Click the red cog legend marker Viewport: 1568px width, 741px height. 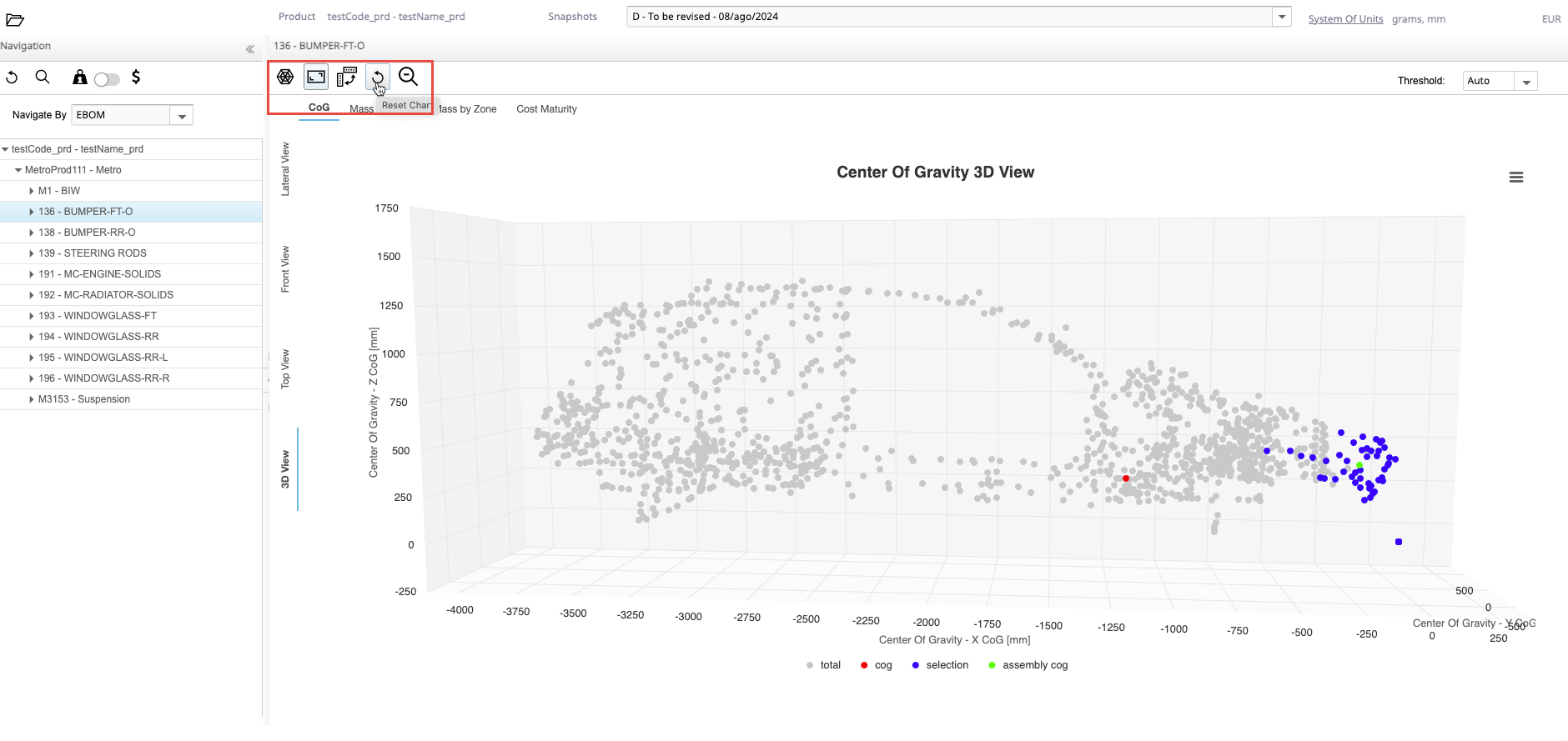(x=864, y=665)
